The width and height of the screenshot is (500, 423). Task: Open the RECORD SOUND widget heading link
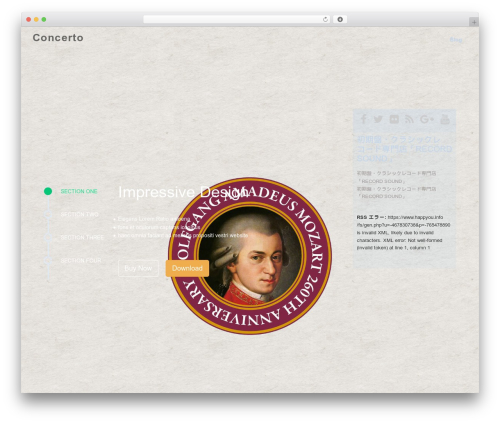pyautogui.click(x=404, y=149)
